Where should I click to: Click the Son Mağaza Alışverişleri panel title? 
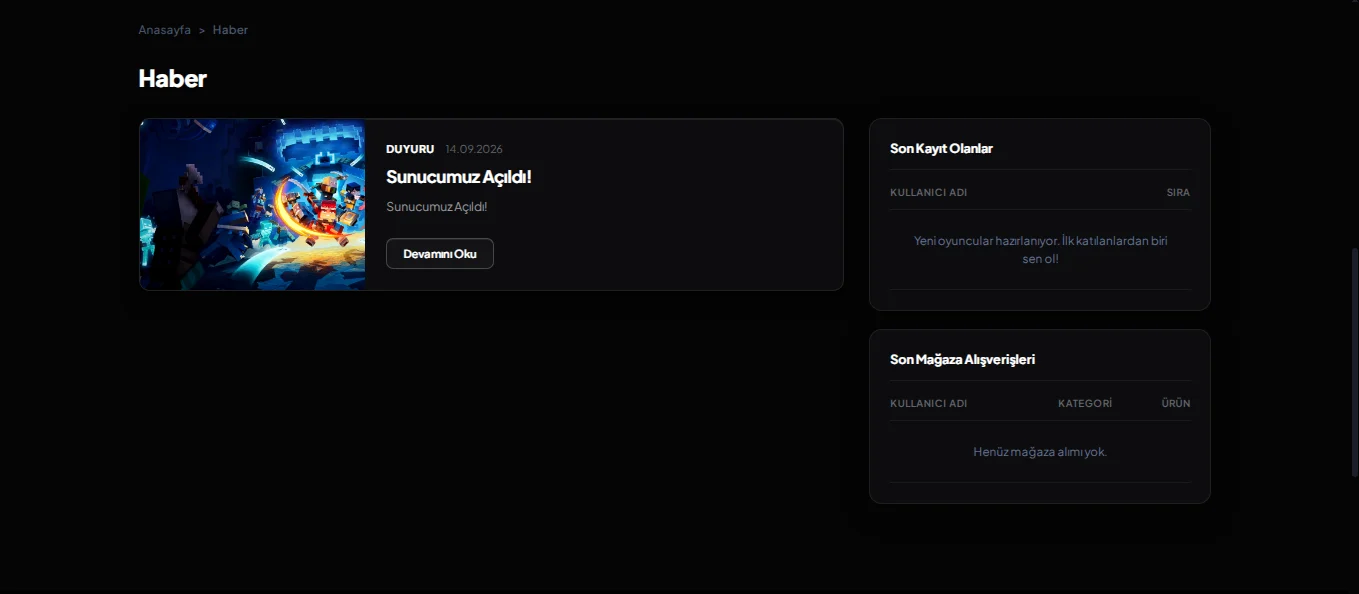pos(962,359)
